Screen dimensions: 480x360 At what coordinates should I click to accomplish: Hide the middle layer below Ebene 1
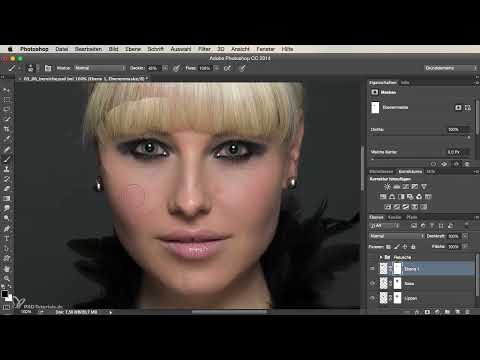point(372,283)
